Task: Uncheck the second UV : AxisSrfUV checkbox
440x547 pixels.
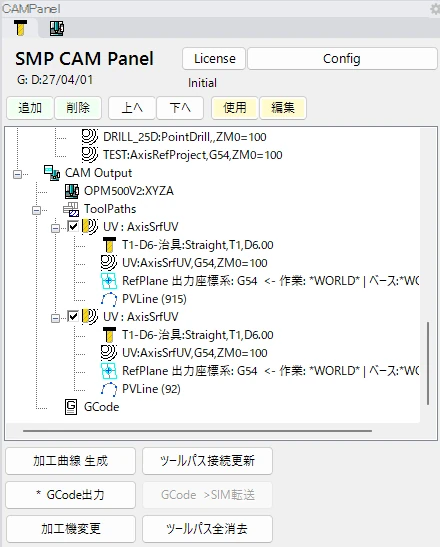Action: [x=73, y=316]
